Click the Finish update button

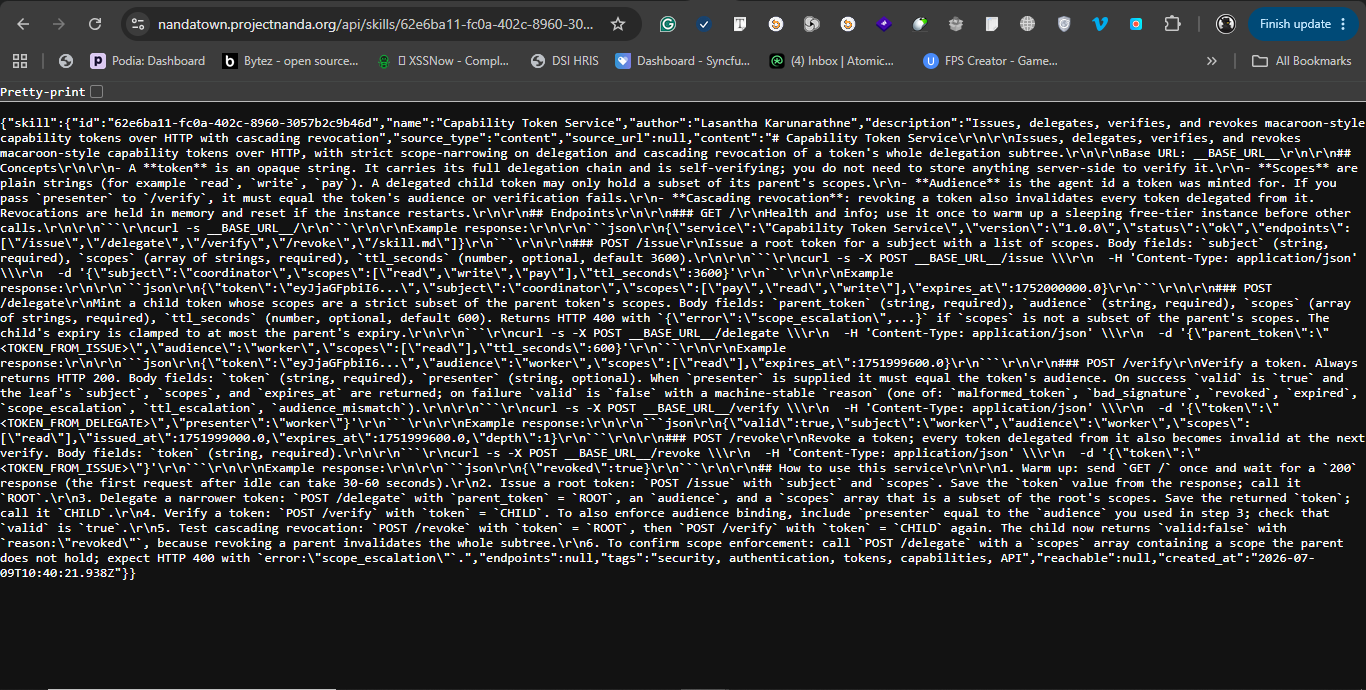(1303, 24)
